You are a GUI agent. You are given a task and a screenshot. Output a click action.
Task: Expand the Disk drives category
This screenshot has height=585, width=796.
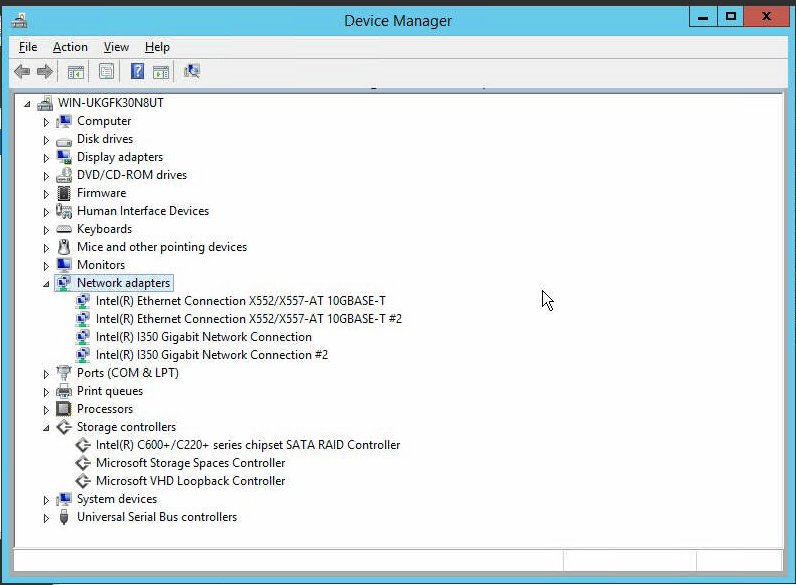46,140
